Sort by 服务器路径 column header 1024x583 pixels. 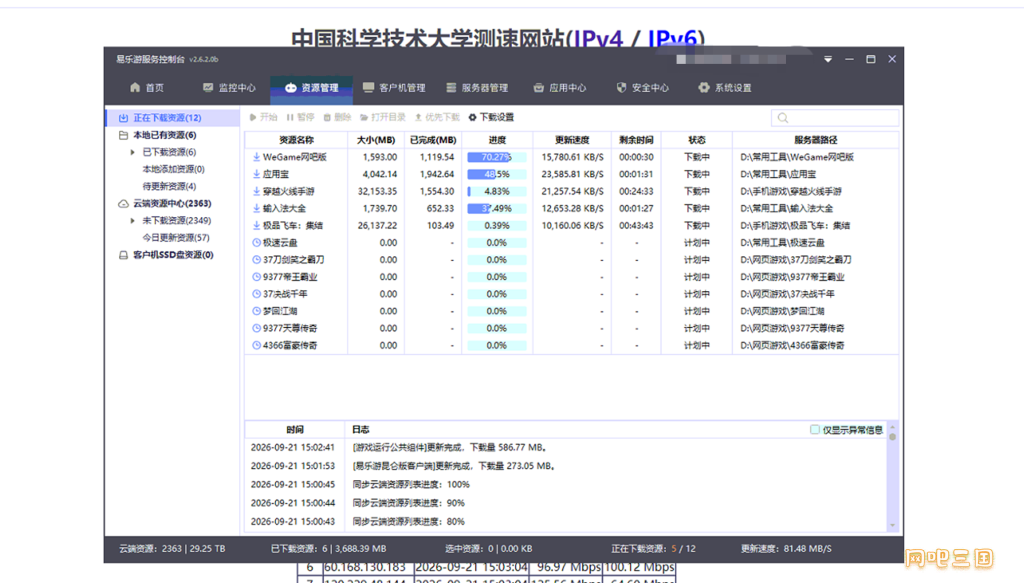tap(816, 140)
